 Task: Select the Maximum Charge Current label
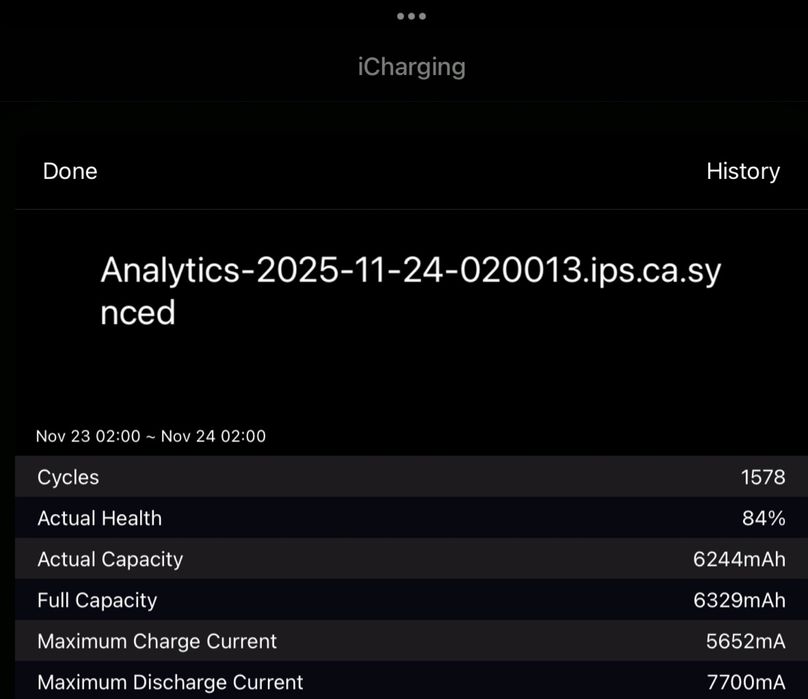[157, 641]
